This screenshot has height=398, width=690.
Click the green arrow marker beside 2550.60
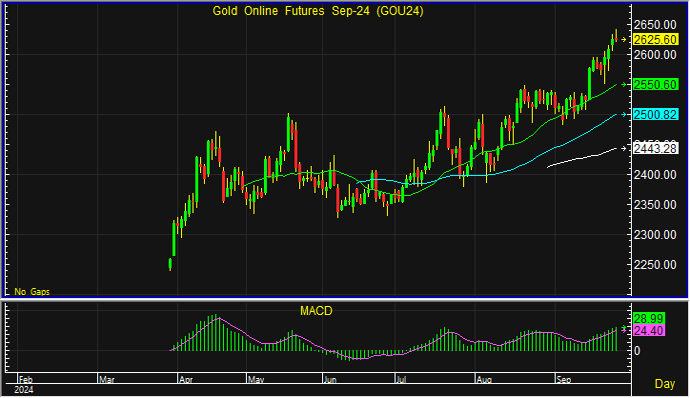pos(623,85)
